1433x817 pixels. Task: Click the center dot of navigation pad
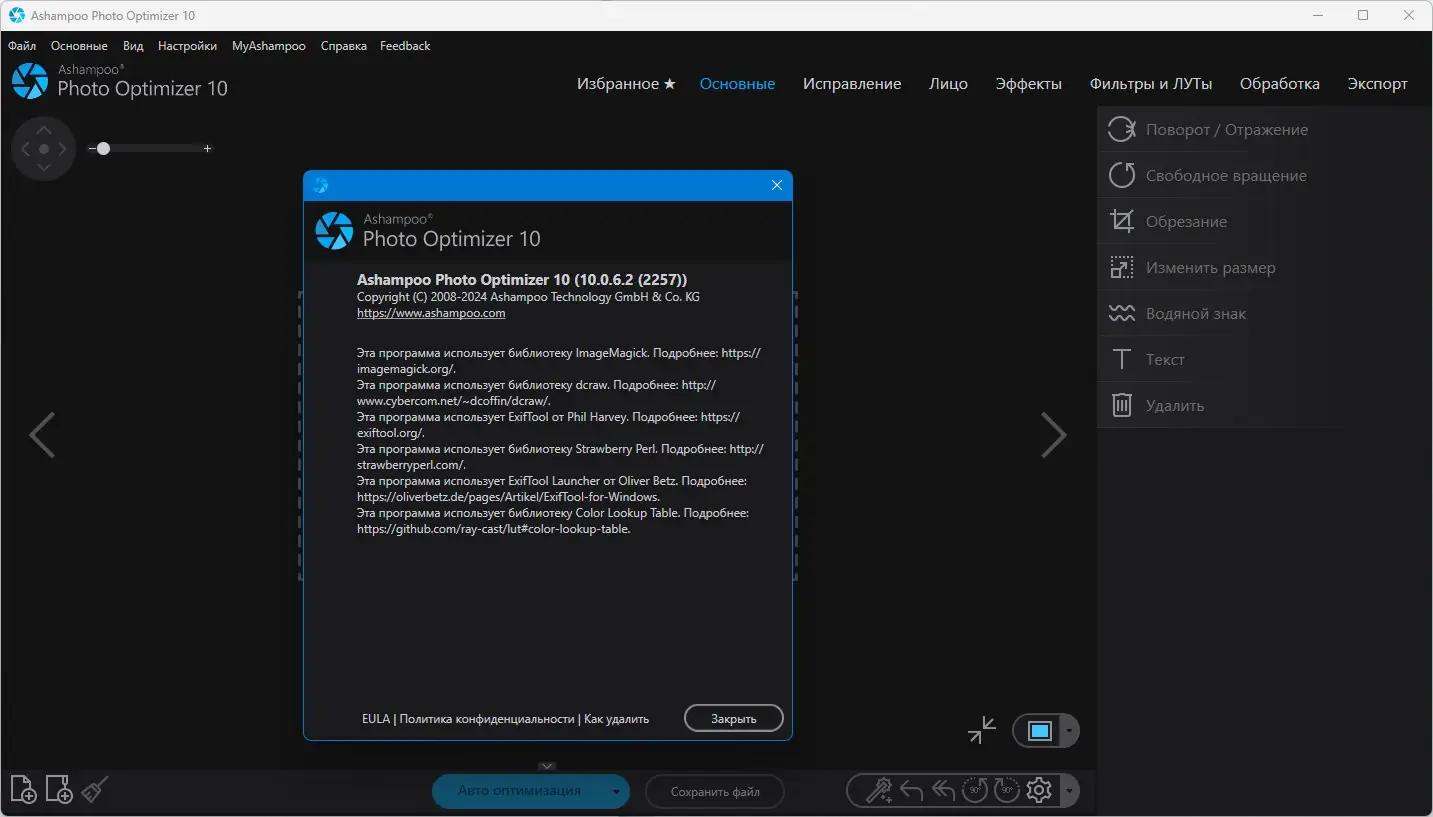pos(43,149)
